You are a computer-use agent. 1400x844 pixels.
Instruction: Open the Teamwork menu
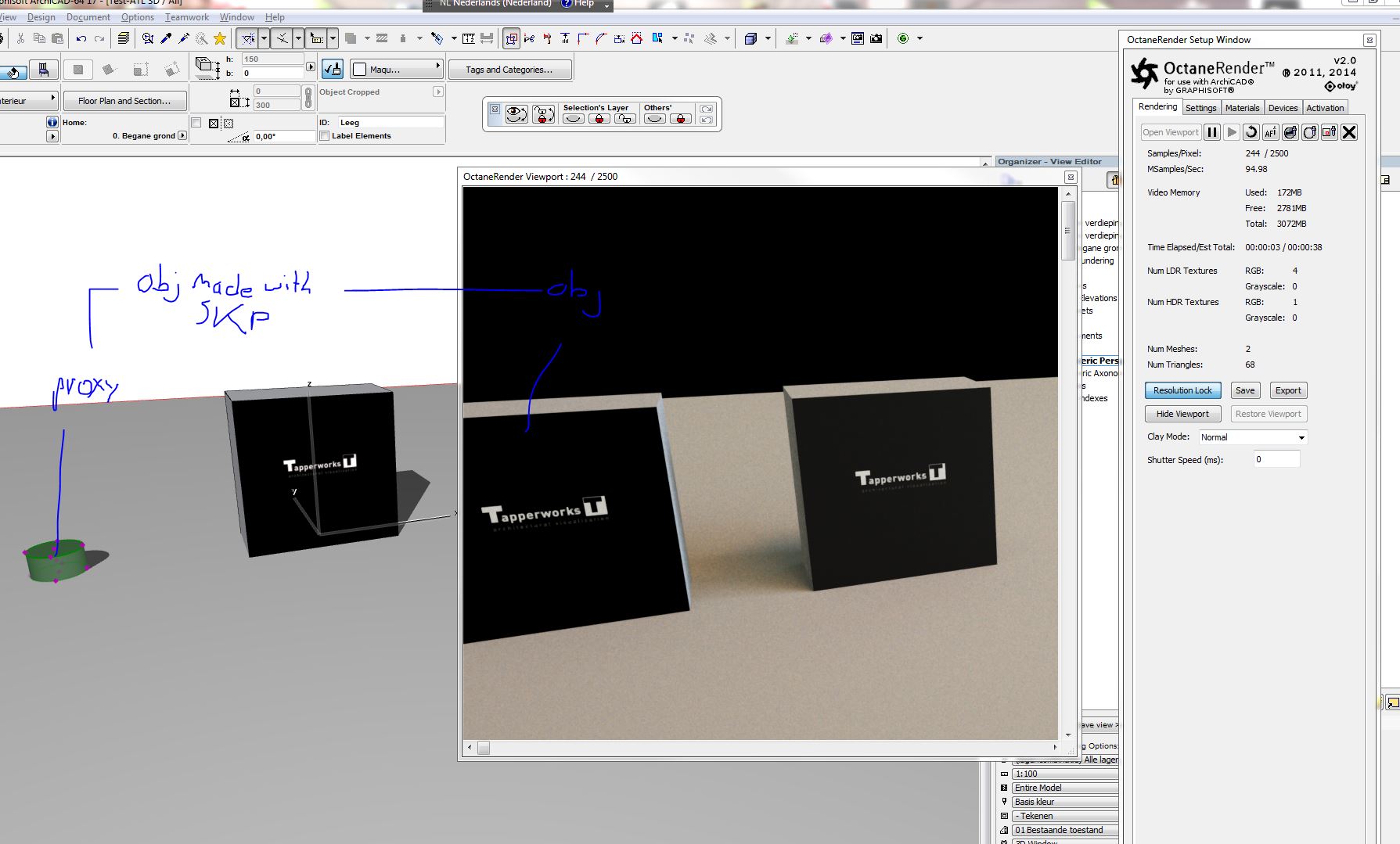[187, 17]
